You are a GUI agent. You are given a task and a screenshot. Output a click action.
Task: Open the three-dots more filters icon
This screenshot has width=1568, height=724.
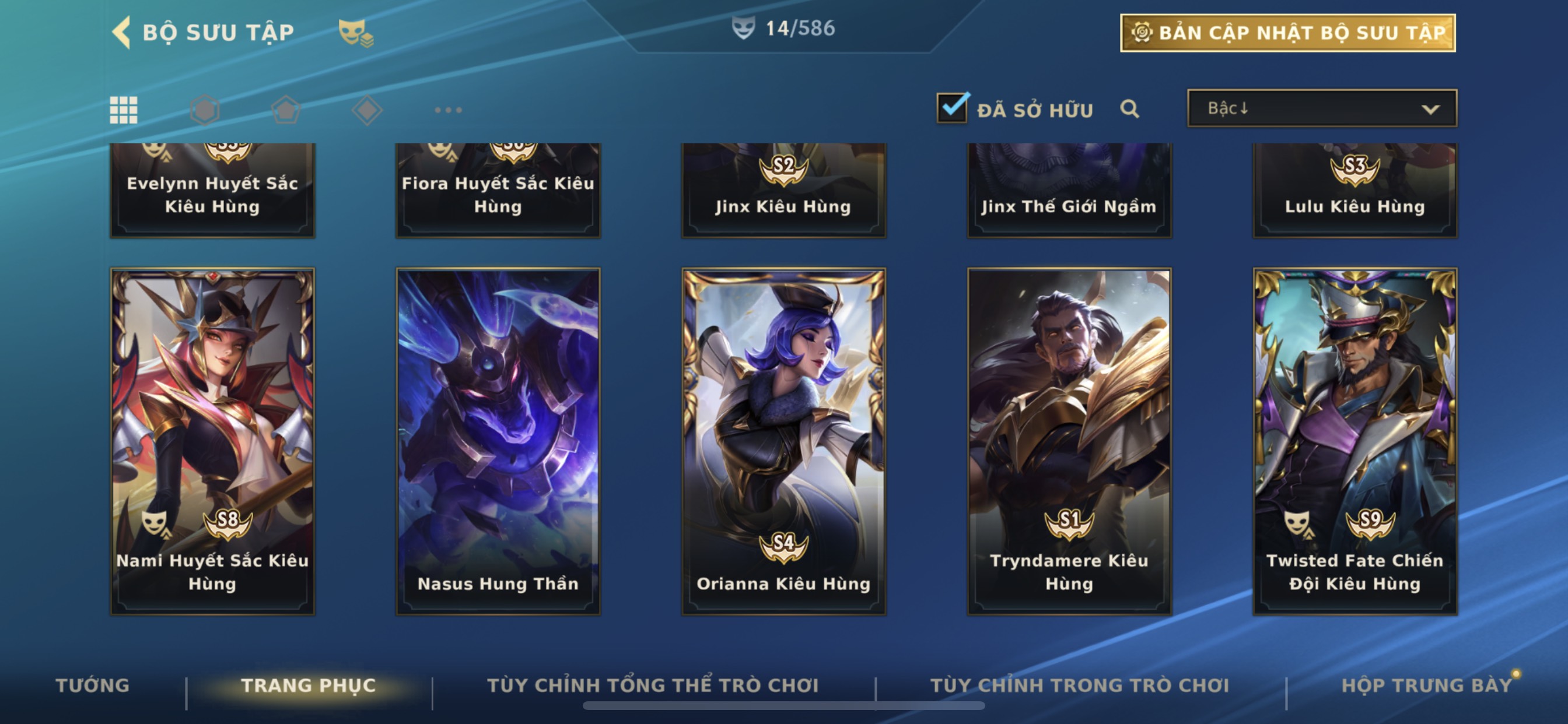[x=449, y=110]
